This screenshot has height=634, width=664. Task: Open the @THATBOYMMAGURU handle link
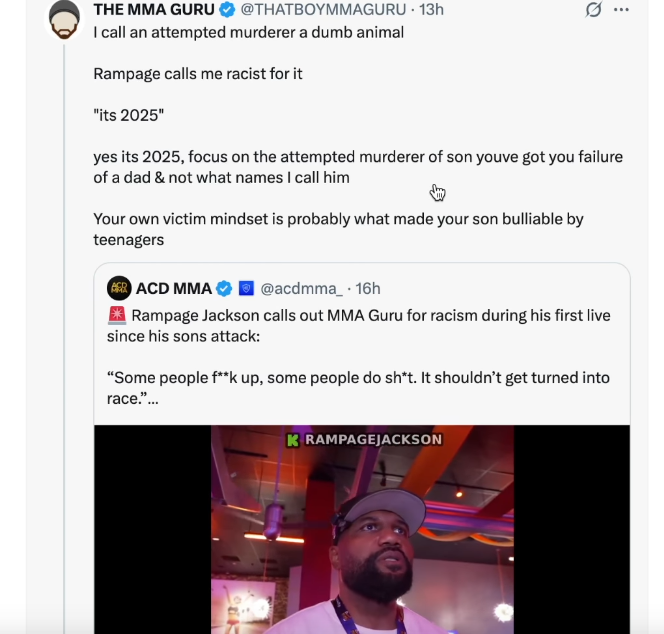[325, 10]
